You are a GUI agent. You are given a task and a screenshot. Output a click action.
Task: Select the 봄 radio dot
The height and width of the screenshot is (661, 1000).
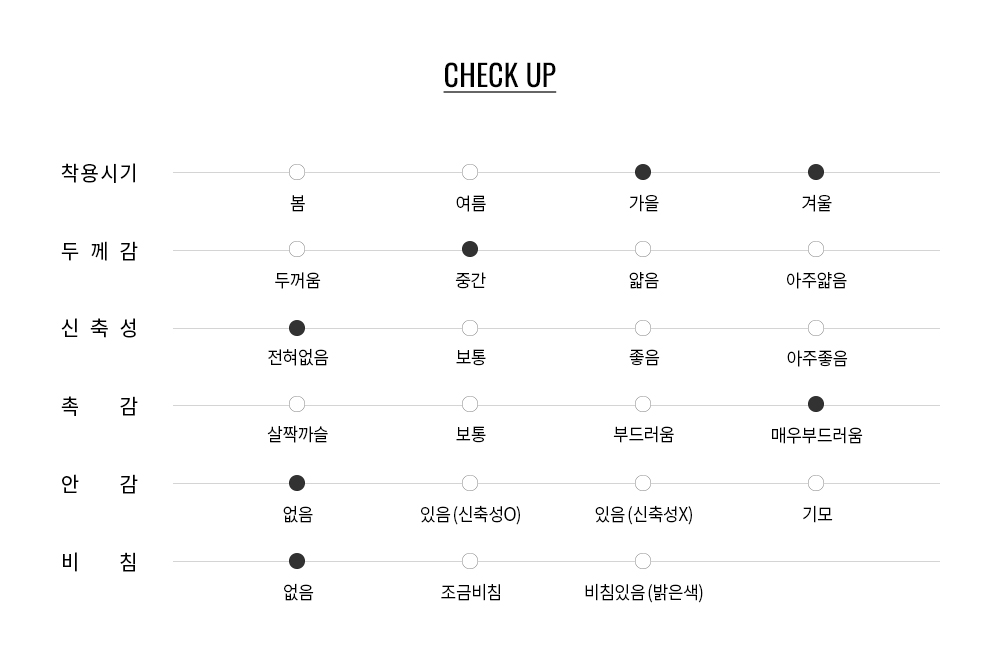coord(297,172)
